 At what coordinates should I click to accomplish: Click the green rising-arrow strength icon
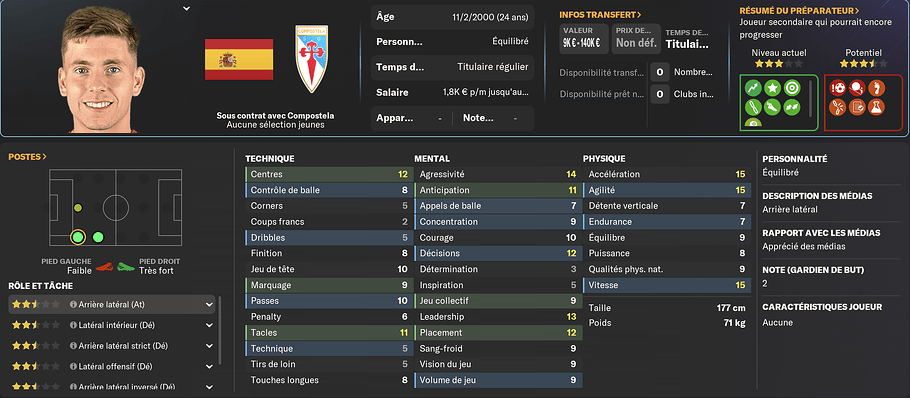coord(753,88)
